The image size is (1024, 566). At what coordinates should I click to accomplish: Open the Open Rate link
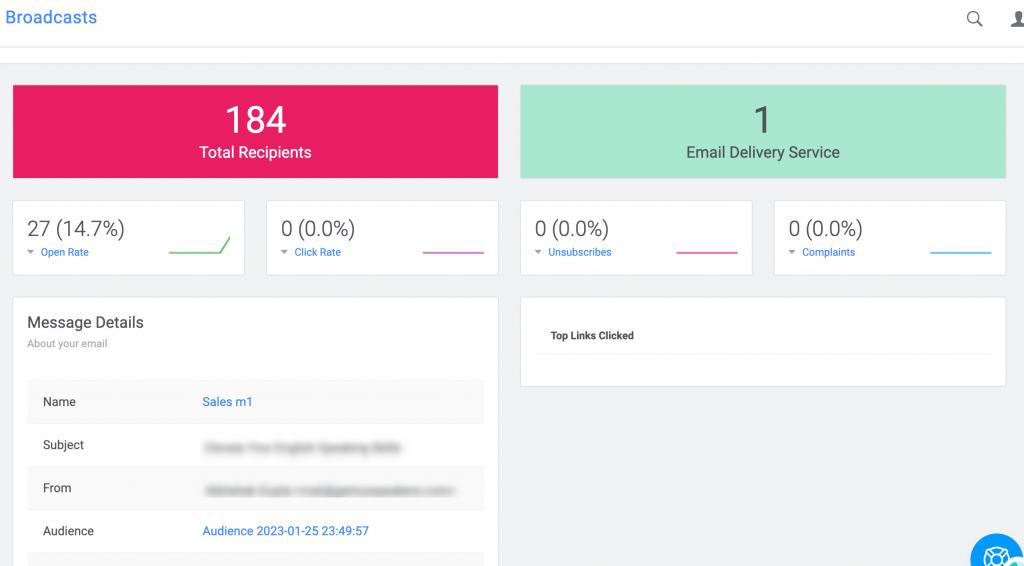point(65,252)
